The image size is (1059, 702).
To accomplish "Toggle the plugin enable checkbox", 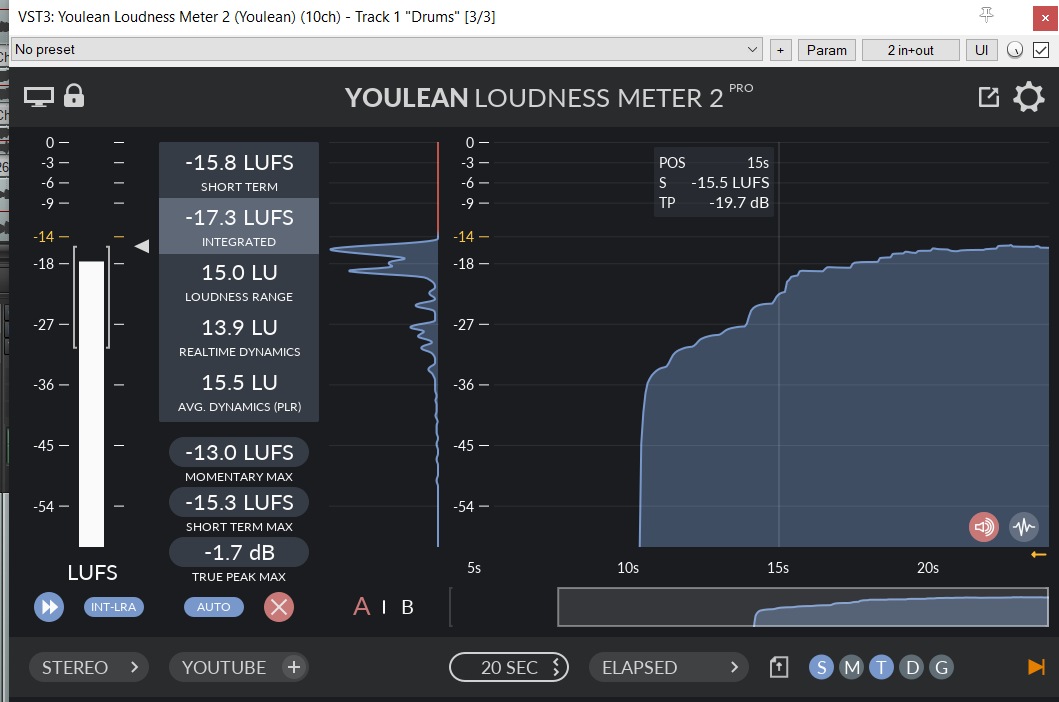I will click(1041, 50).
